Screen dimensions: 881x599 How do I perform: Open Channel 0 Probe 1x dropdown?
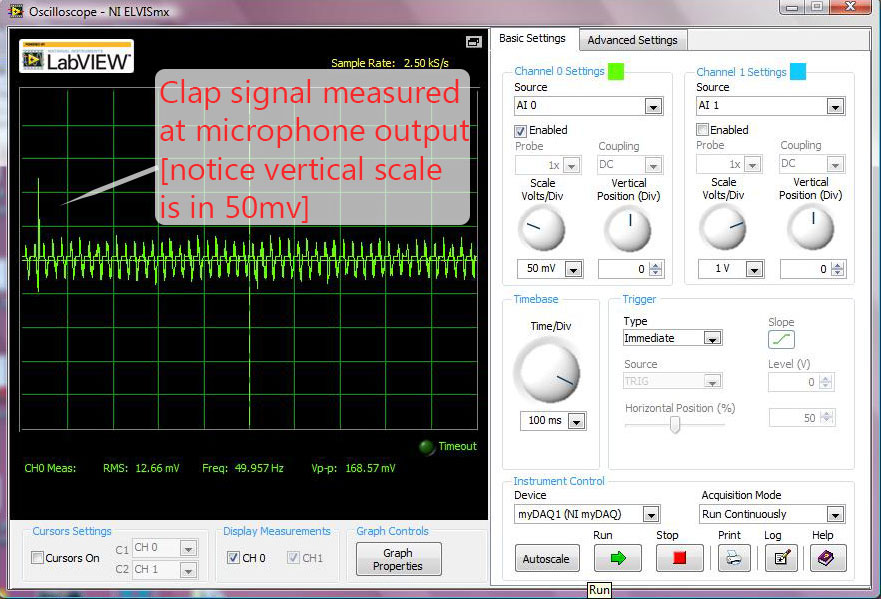coord(571,165)
